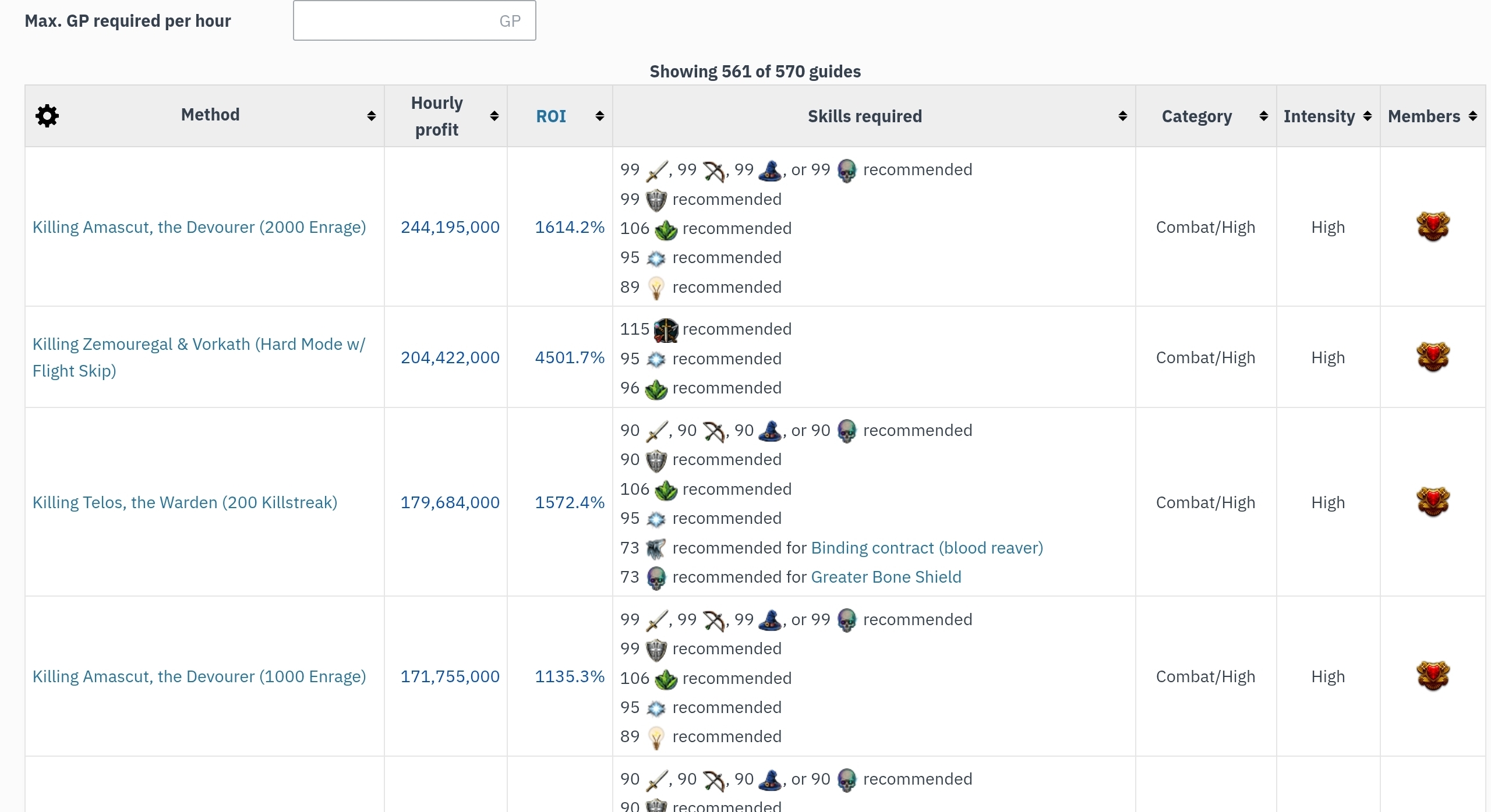Viewport: 1491px width, 812px height.
Task: Click the Defence shield icon in Telos row
Action: [656, 460]
